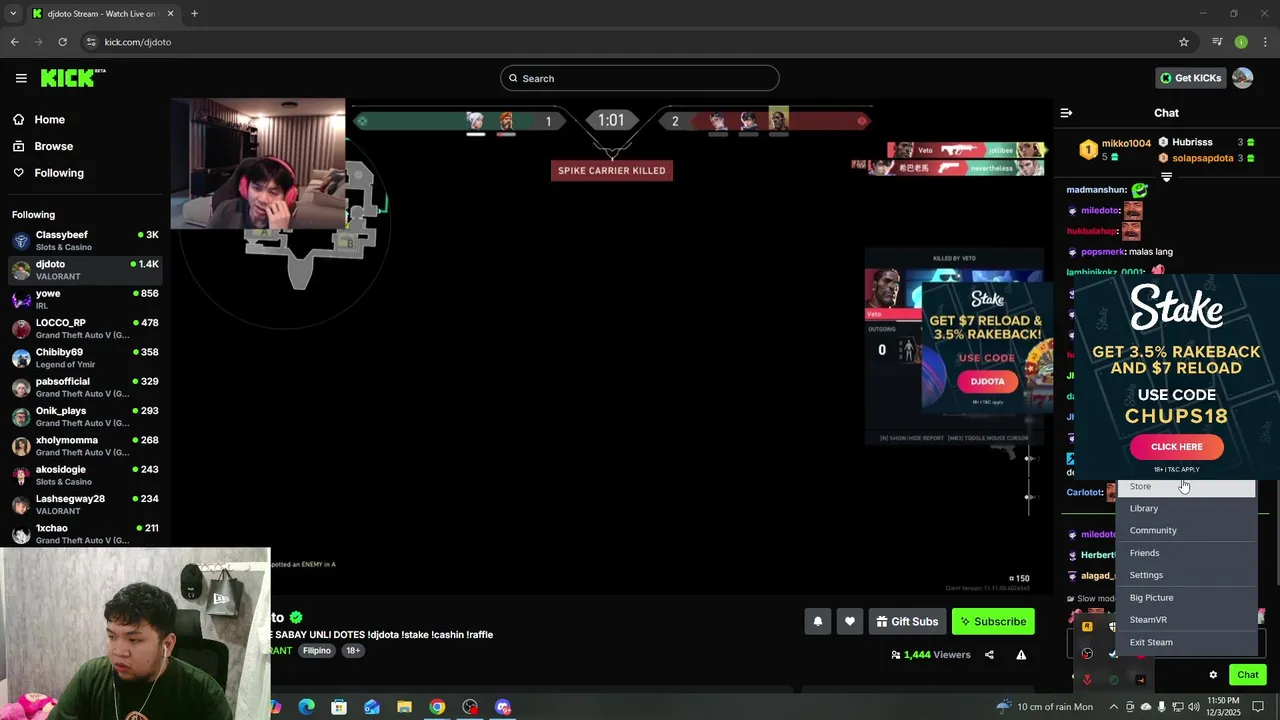This screenshot has width=1280, height=720.
Task: Choose Exit Steam in the tray menu
Action: 1186,642
